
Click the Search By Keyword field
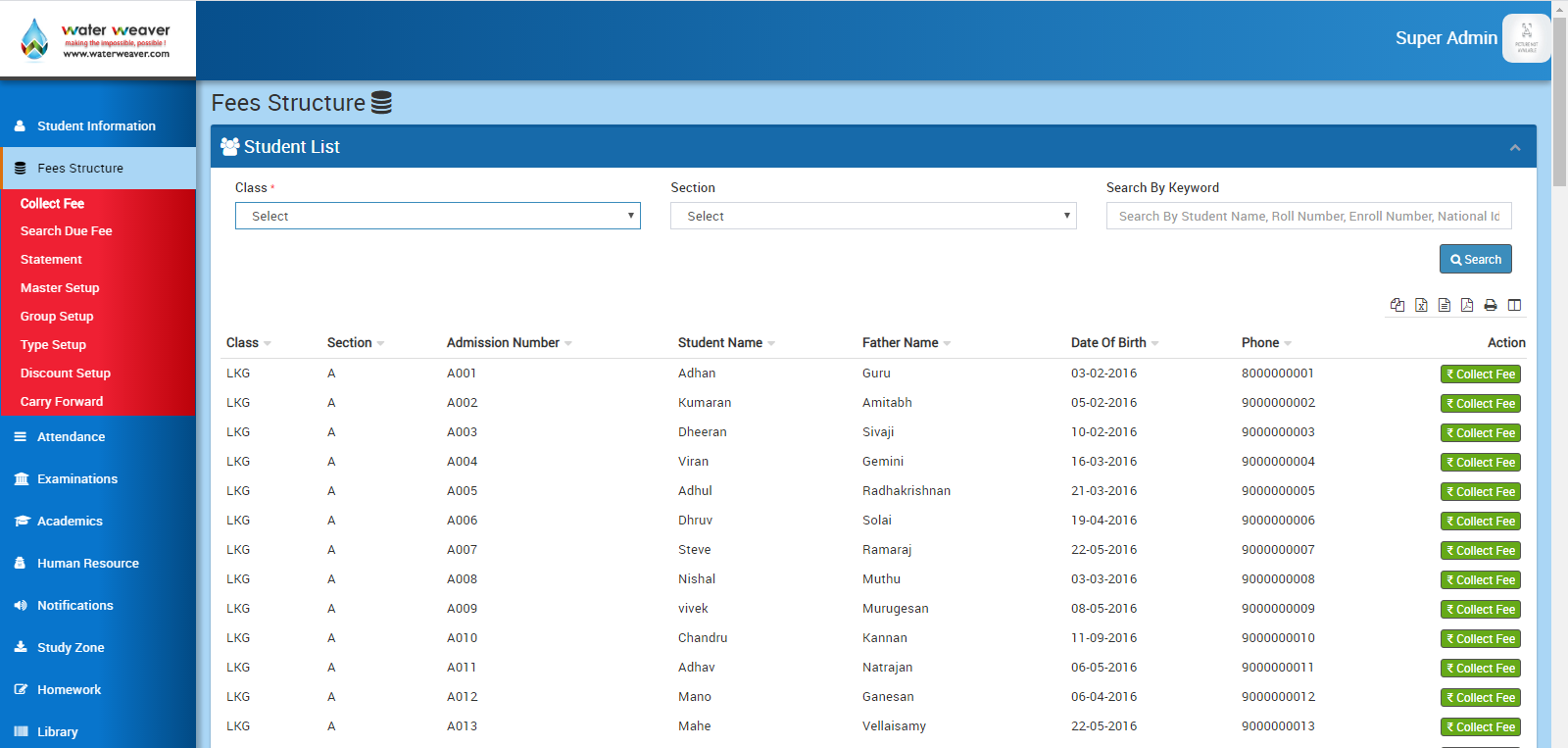click(1308, 216)
